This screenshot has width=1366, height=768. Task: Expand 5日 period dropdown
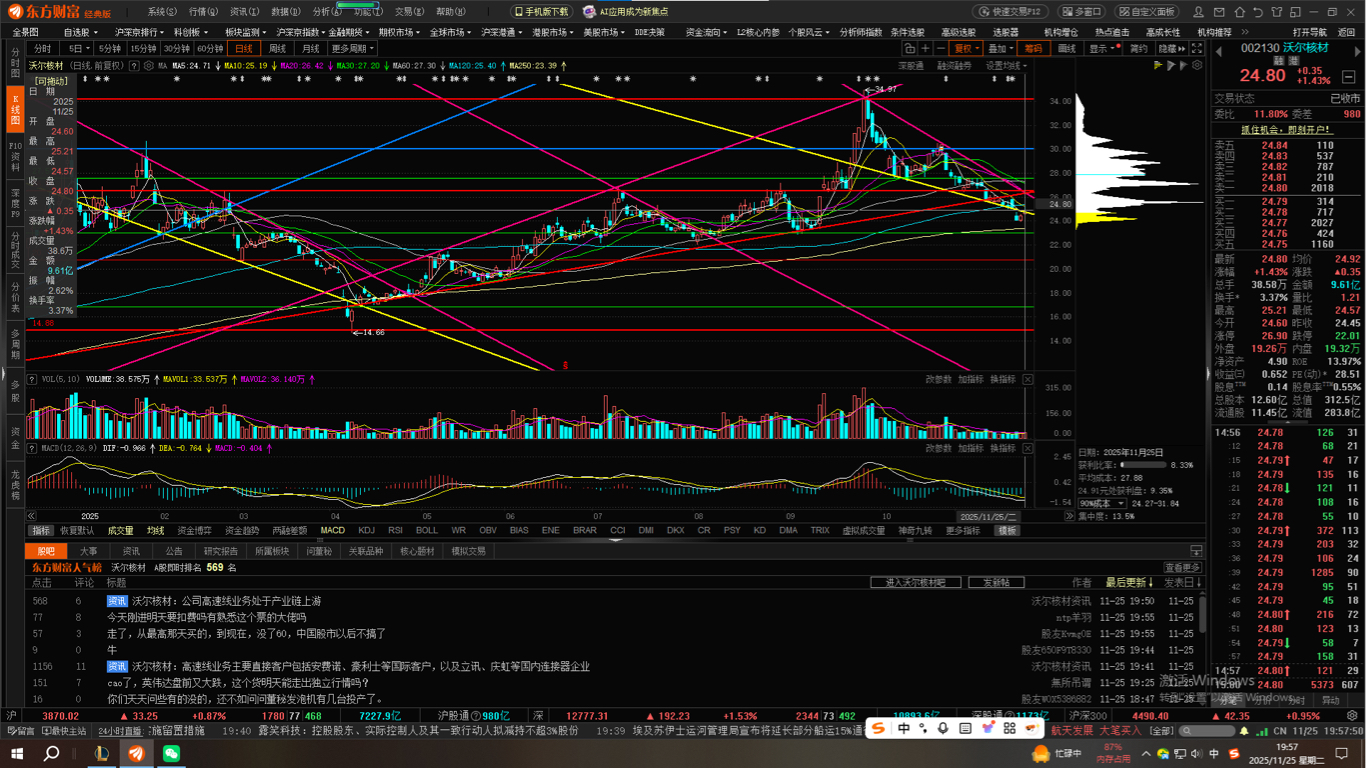tap(79, 48)
